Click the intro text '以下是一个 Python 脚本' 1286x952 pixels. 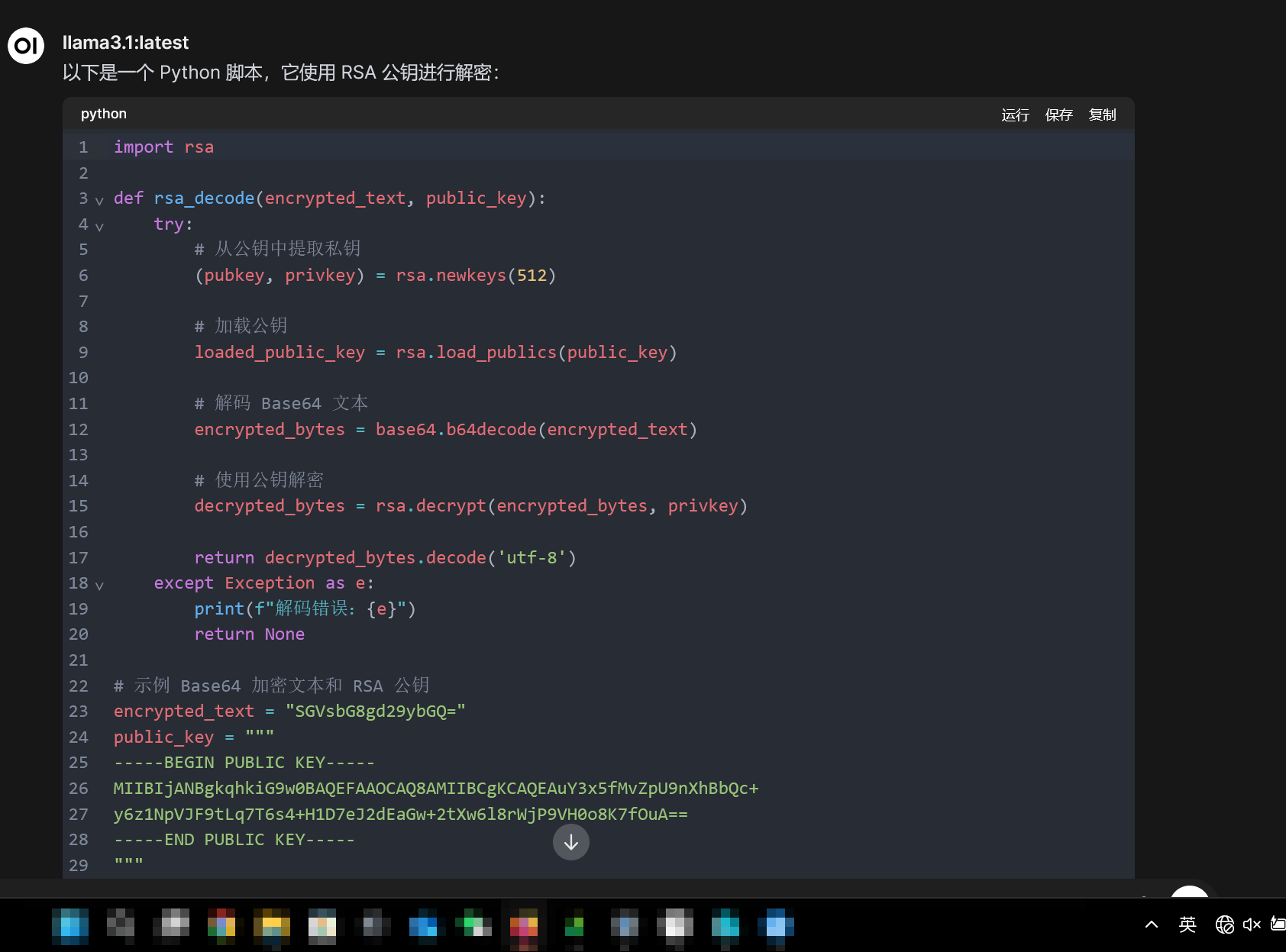tap(163, 73)
